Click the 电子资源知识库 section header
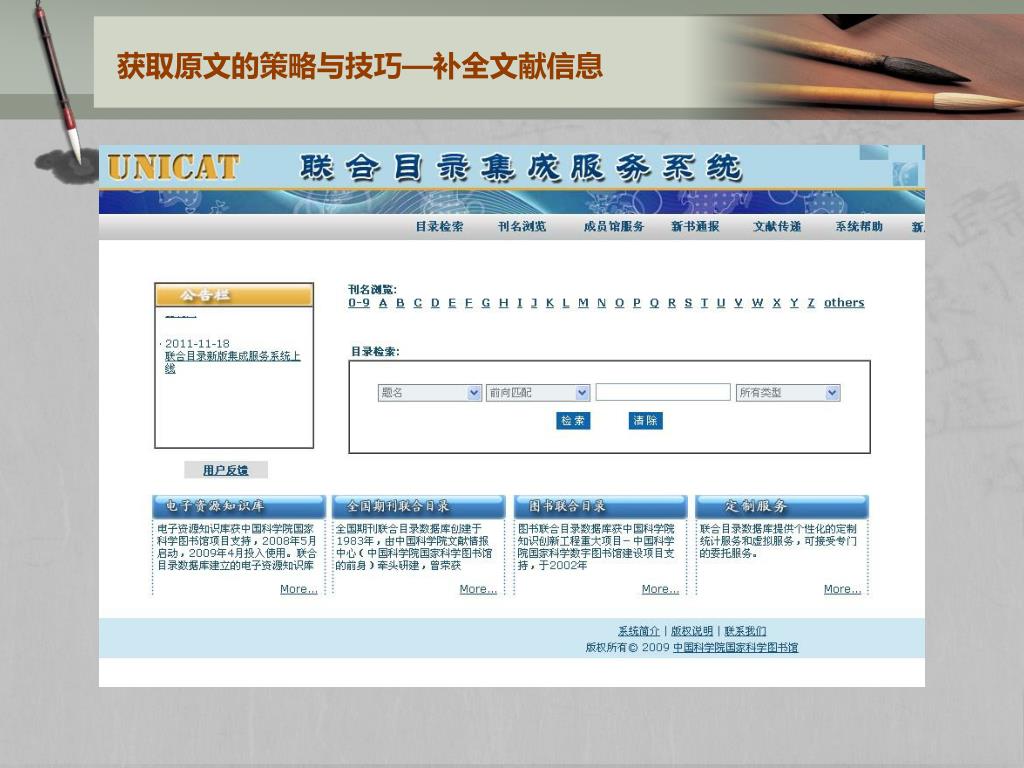 click(x=238, y=507)
